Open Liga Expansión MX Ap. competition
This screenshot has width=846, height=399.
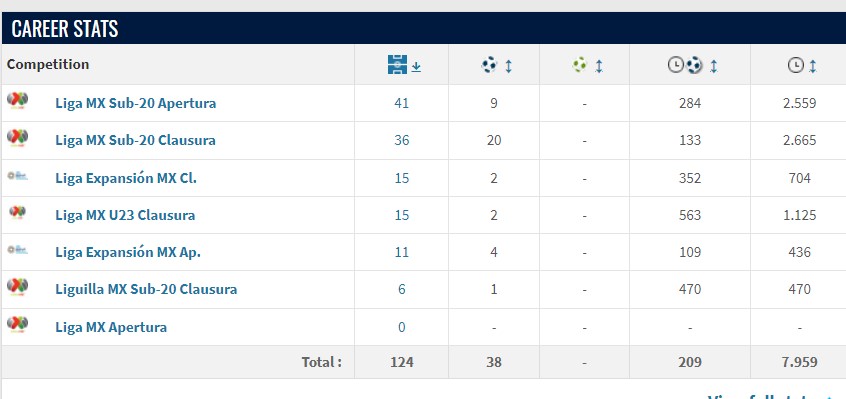128,252
